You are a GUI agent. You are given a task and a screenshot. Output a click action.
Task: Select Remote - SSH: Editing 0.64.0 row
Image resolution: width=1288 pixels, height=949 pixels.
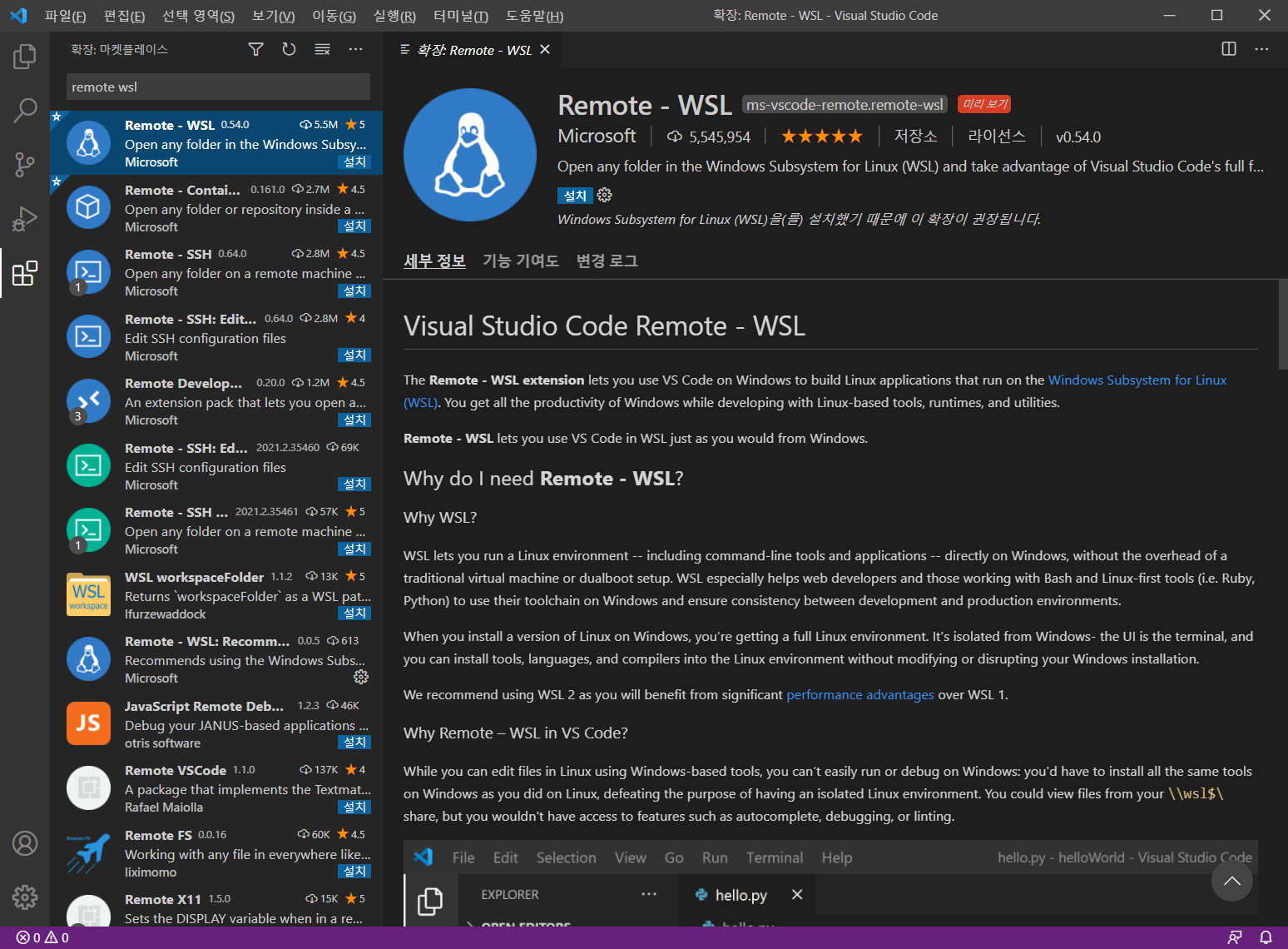[216, 336]
